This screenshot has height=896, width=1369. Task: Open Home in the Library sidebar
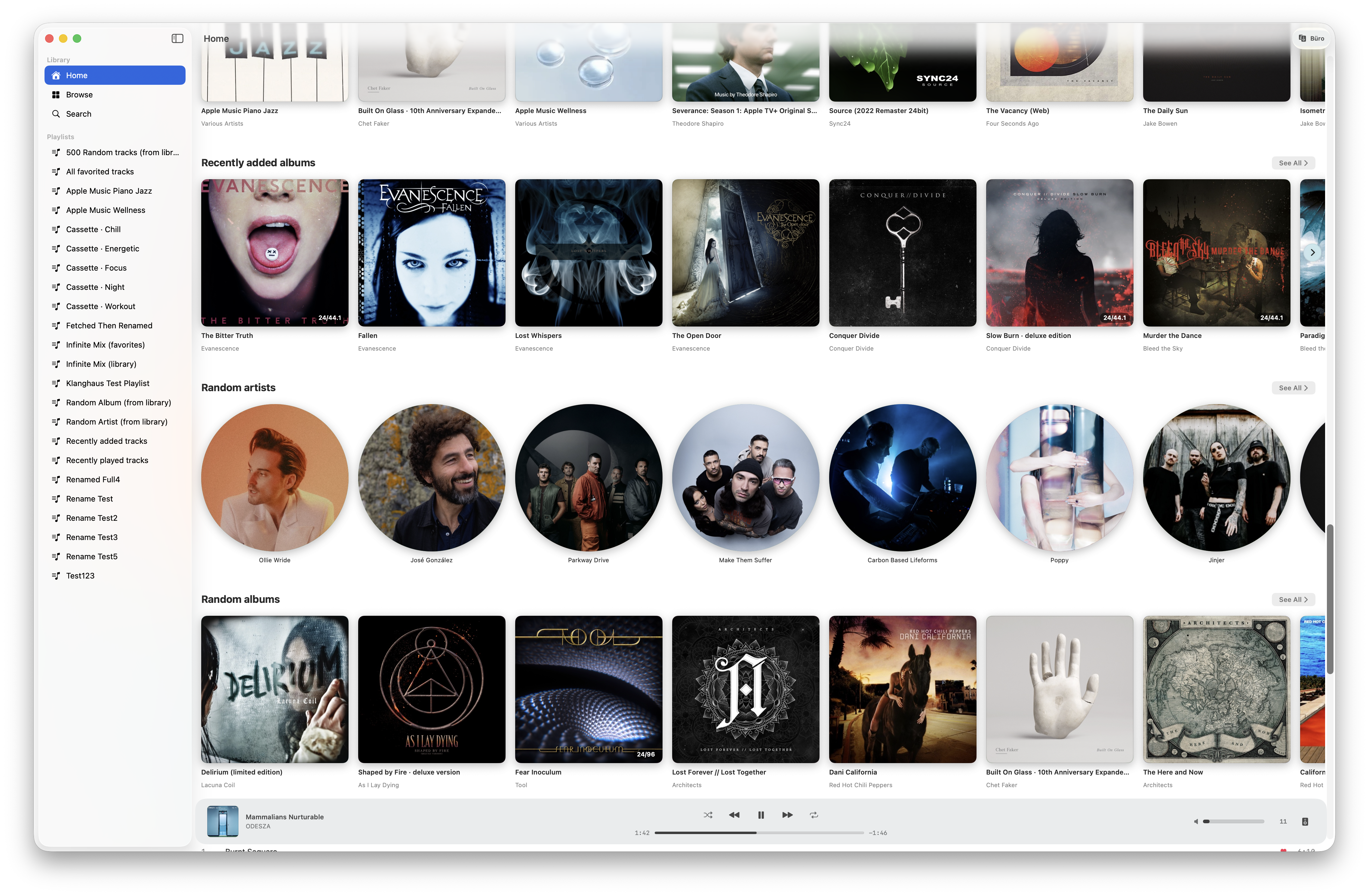(x=115, y=75)
